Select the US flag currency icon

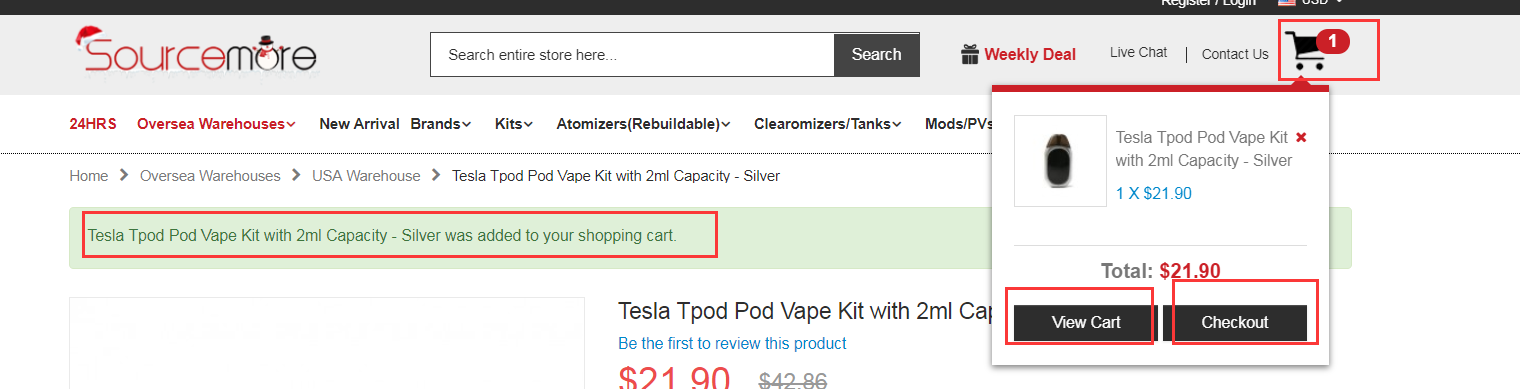[1287, 3]
